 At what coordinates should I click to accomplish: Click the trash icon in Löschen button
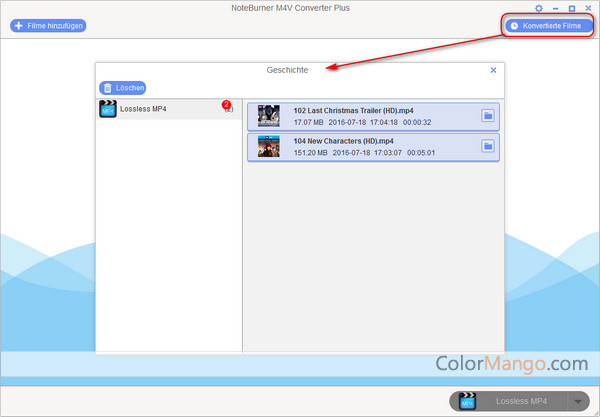108,88
